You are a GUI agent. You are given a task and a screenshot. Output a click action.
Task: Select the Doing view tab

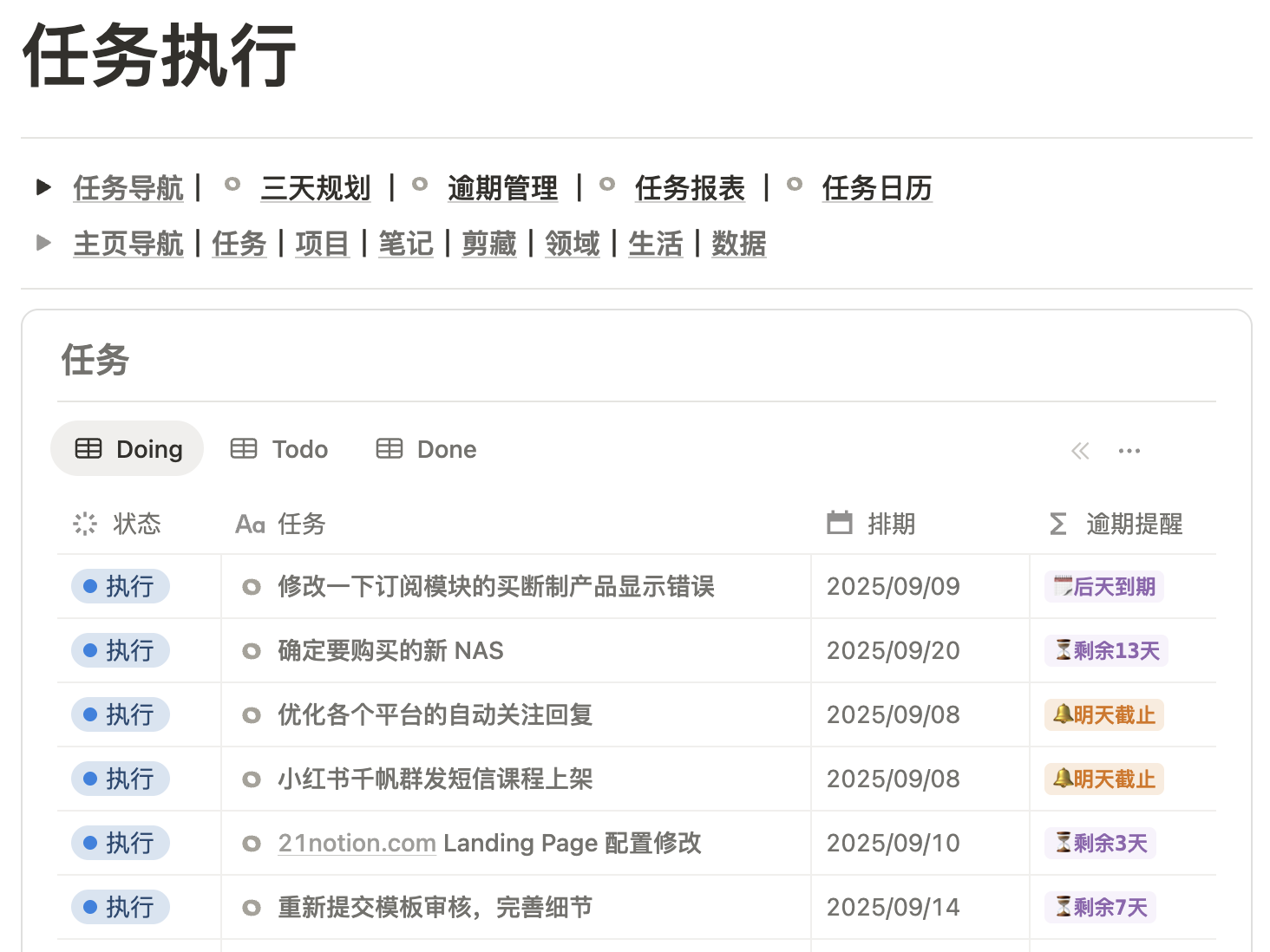pos(128,449)
